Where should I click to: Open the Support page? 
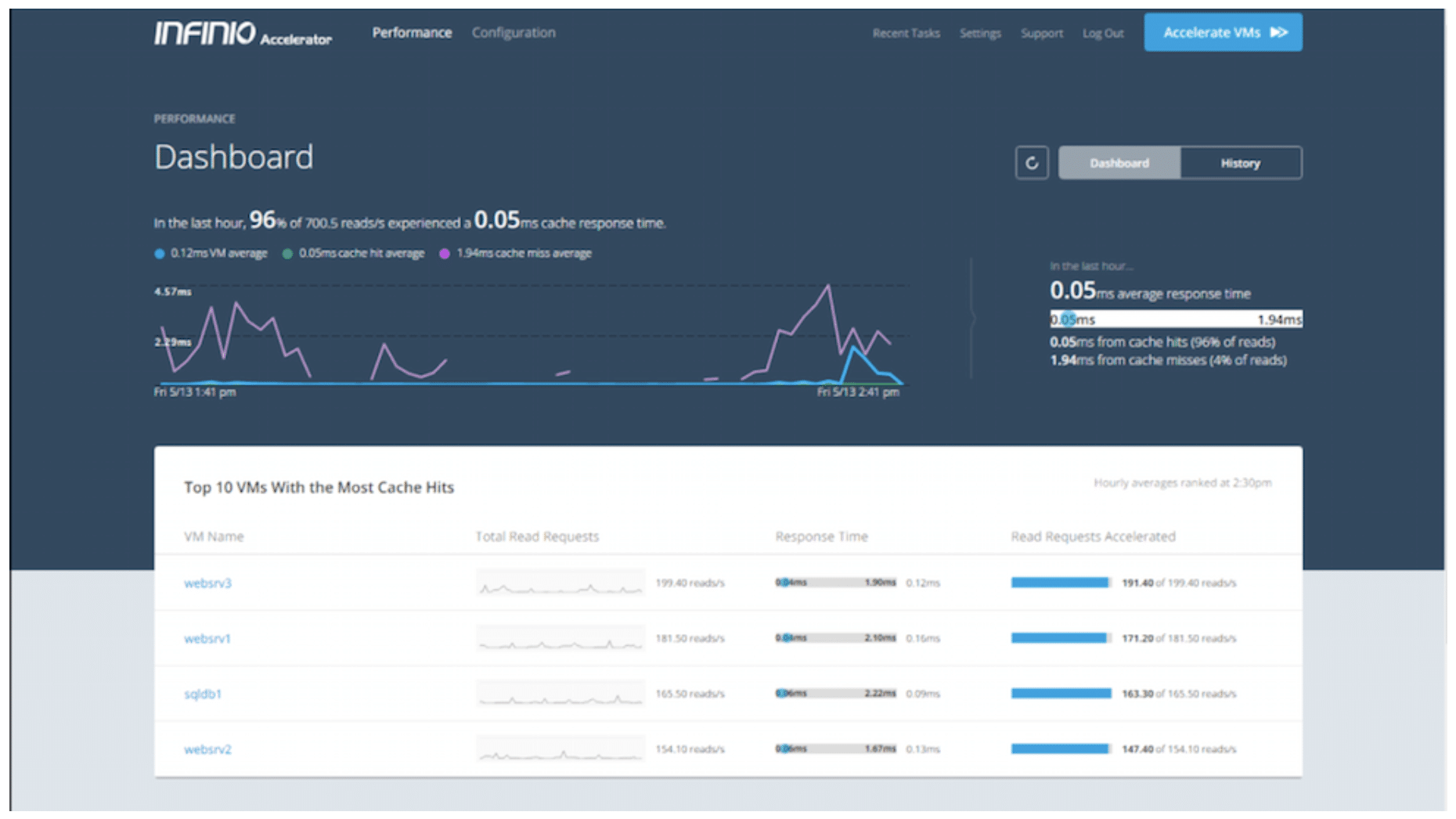pos(1041,33)
